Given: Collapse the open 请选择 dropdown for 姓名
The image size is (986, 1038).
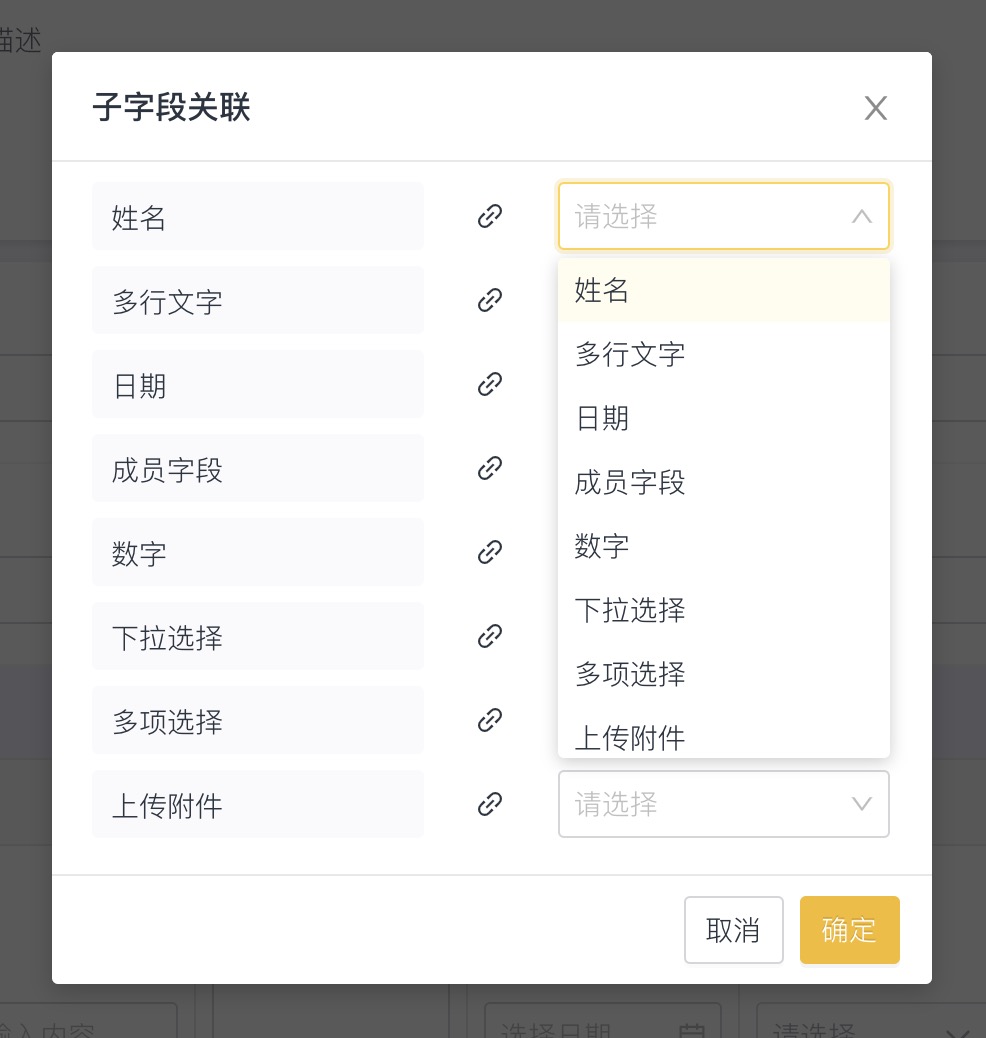Looking at the screenshot, I should (x=861, y=216).
